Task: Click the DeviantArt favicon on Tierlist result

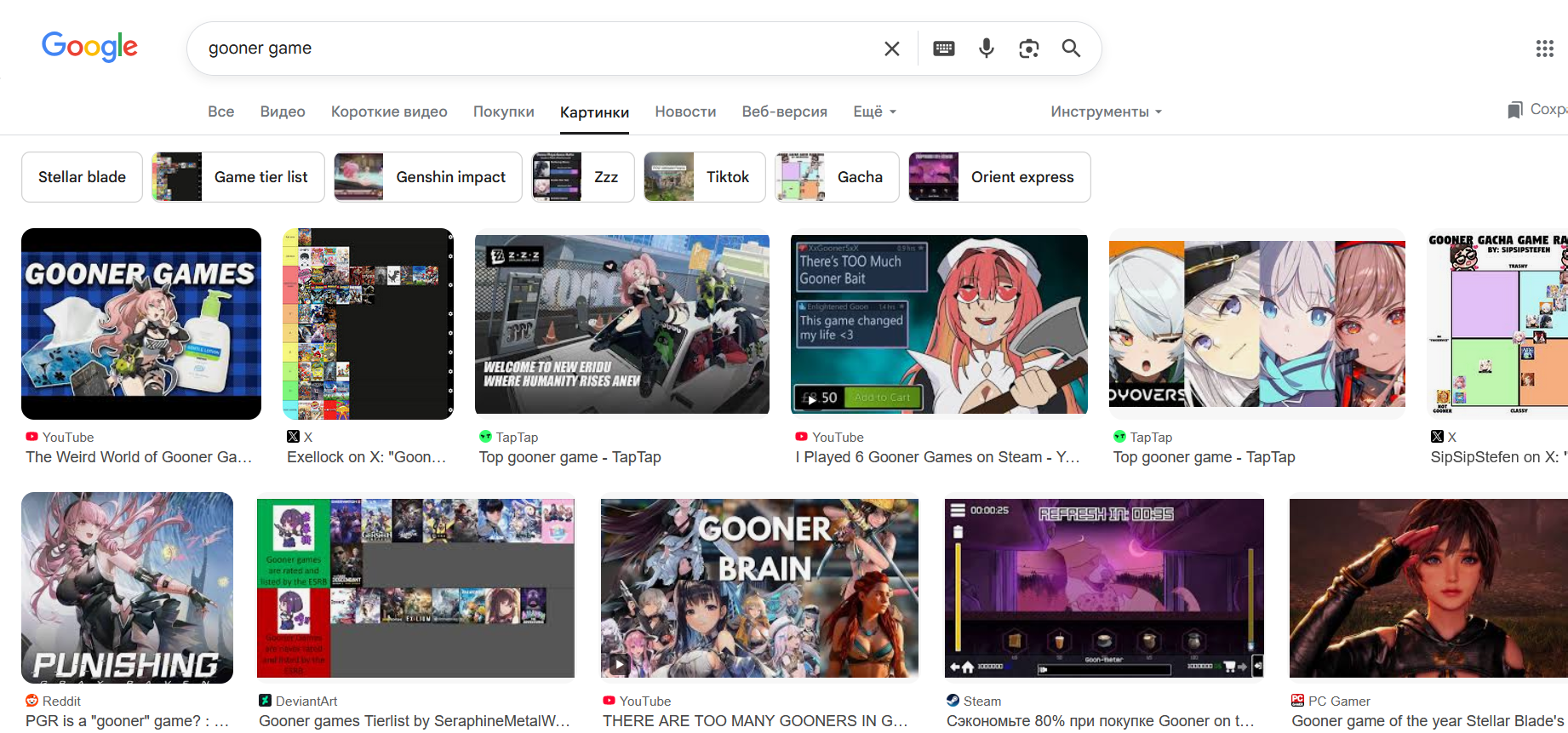Action: (x=265, y=701)
